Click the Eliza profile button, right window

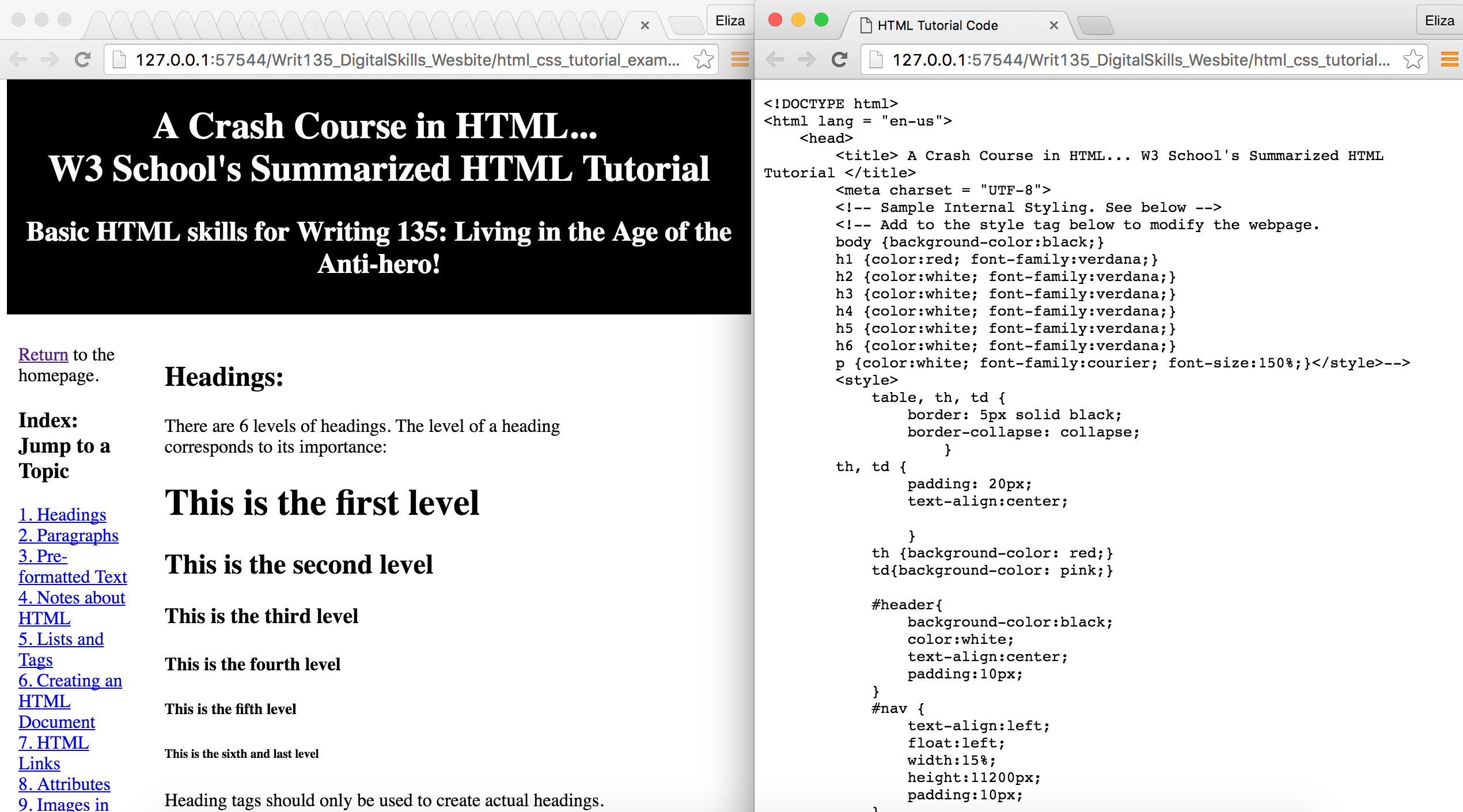pyautogui.click(x=1439, y=21)
